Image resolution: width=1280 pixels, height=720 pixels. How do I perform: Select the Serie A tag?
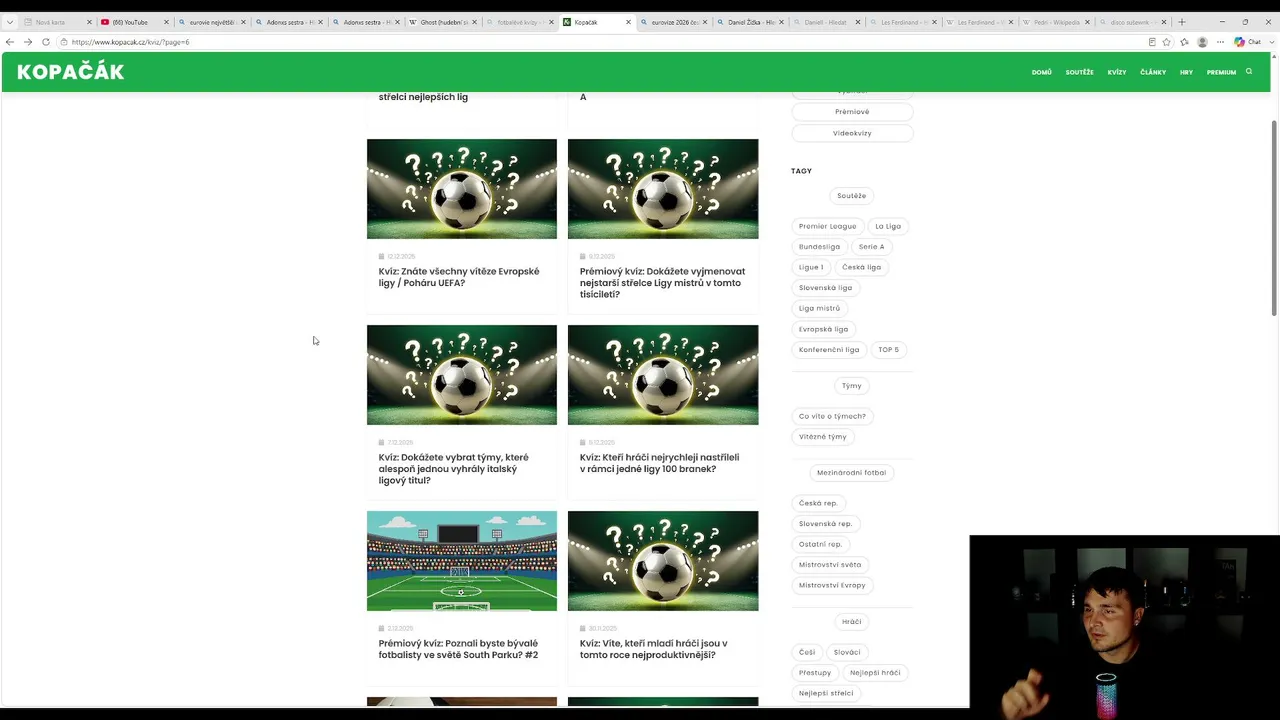tap(871, 247)
